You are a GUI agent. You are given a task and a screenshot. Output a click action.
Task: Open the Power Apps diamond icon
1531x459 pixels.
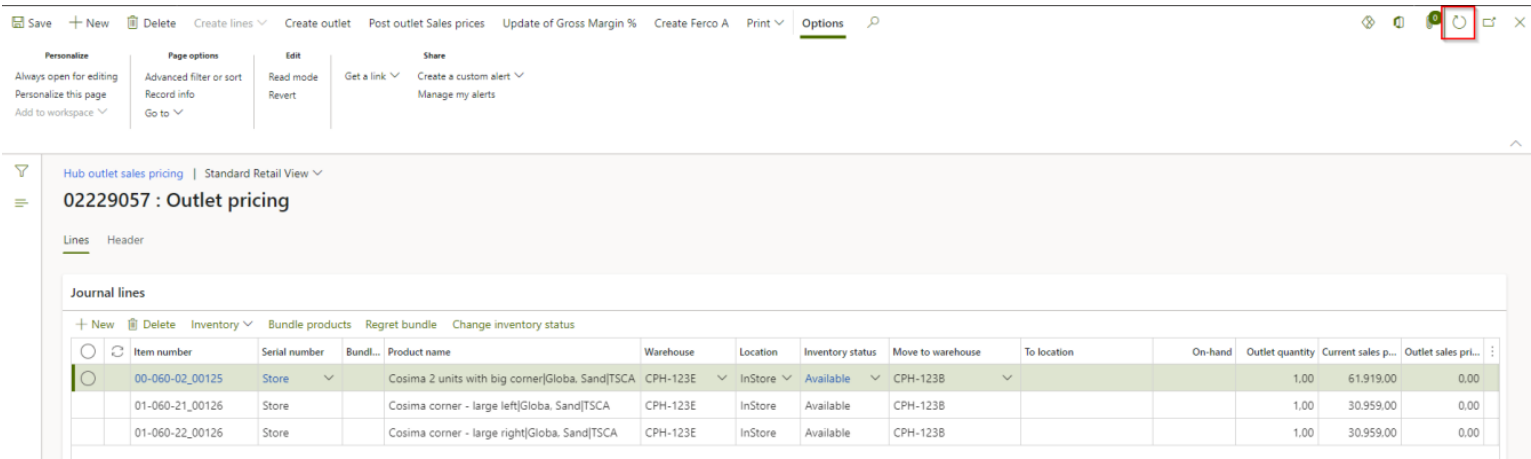(x=1368, y=23)
